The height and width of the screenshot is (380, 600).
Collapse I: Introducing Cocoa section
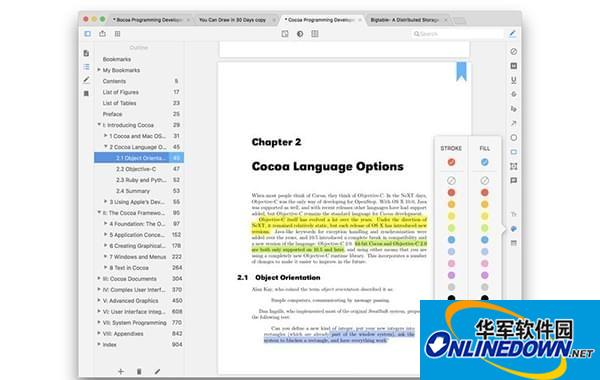[x=99, y=125]
